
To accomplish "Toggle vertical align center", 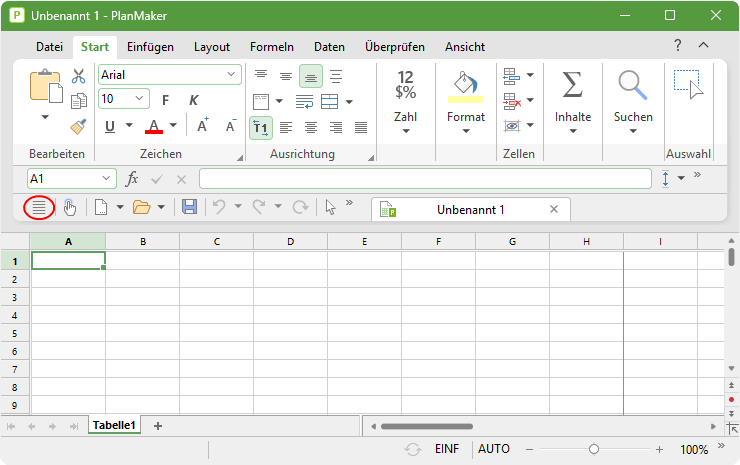I will click(x=286, y=76).
